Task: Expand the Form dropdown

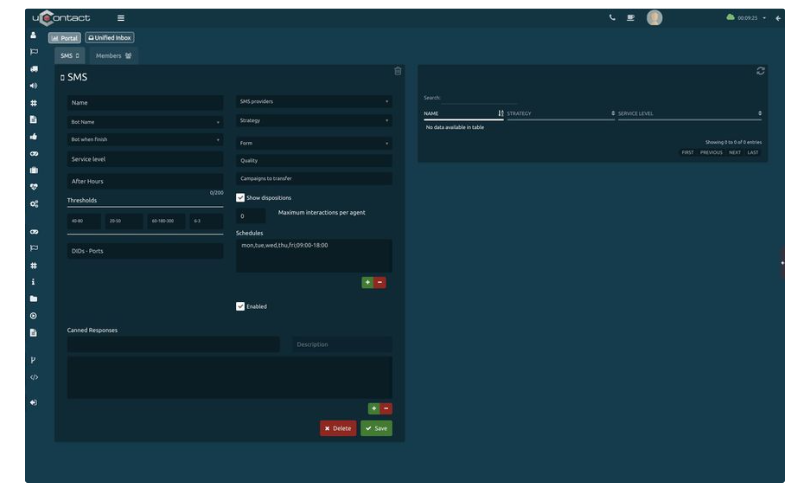Action: point(313,143)
